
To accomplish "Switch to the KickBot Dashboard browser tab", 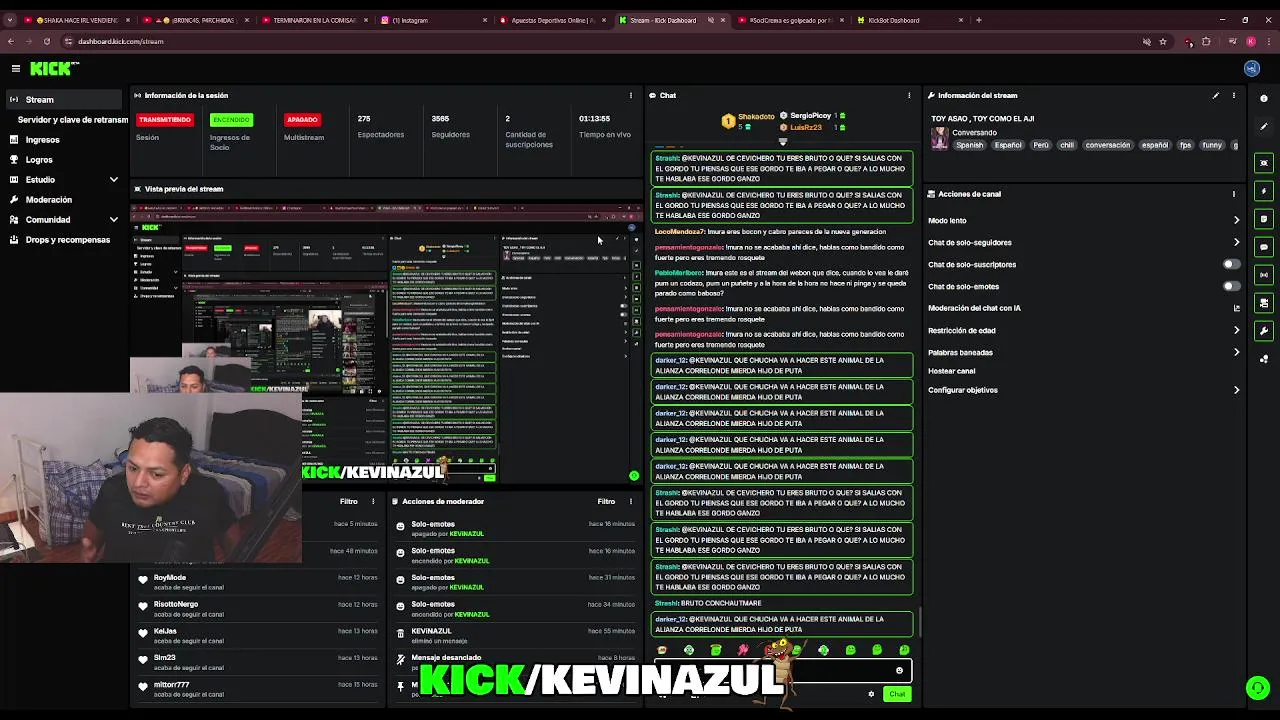I will coord(910,20).
